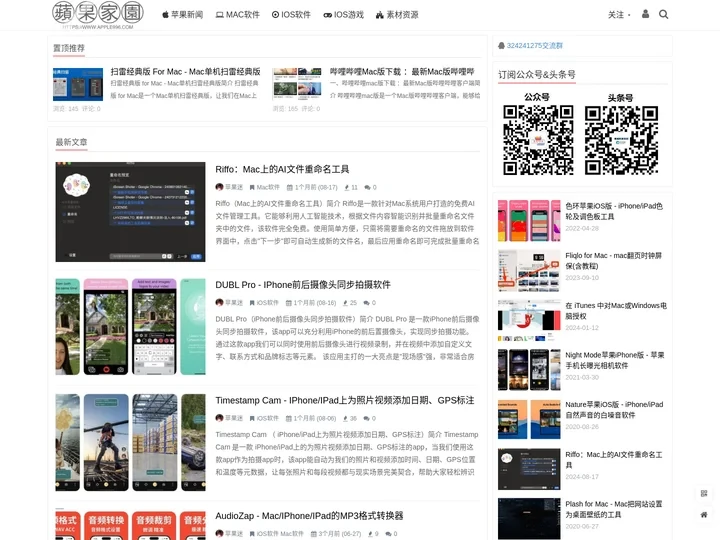Viewport: 720px width, 540px height.
Task: Open 扫雷经典版 For Mac pinned article
Action: 186,72
